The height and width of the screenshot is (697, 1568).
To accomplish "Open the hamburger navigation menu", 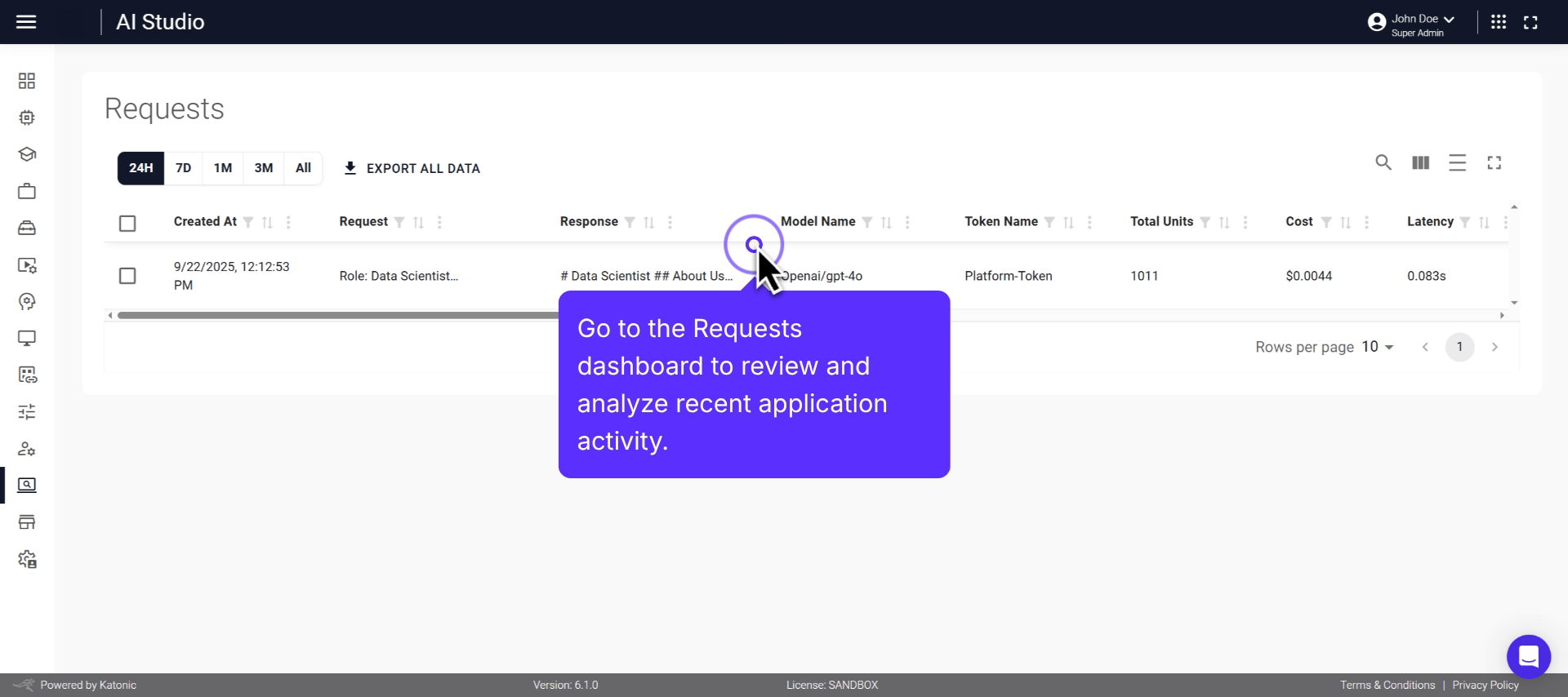I will 26,22.
